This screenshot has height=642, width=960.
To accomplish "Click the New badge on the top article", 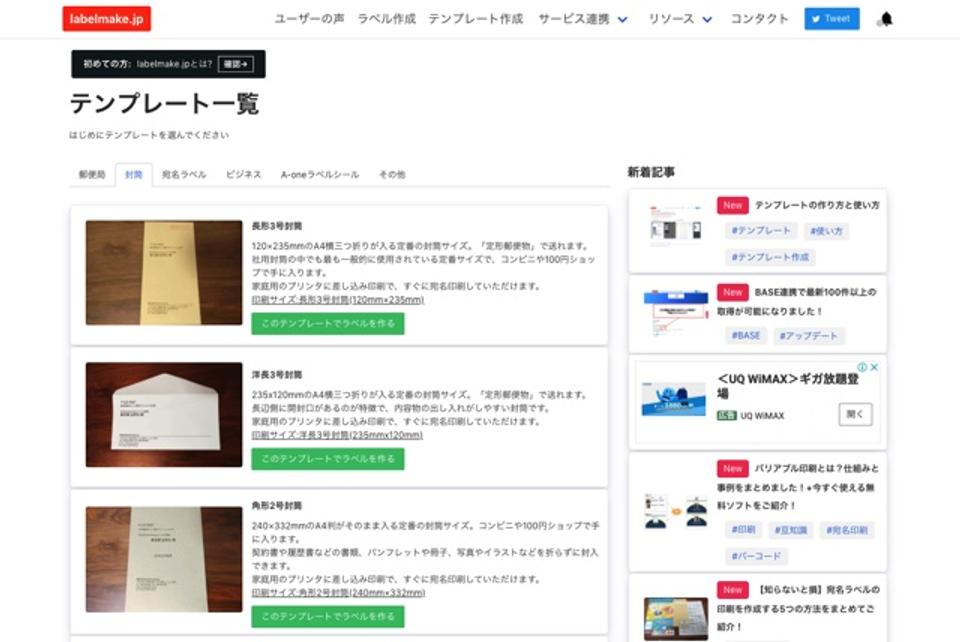I will click(732, 205).
